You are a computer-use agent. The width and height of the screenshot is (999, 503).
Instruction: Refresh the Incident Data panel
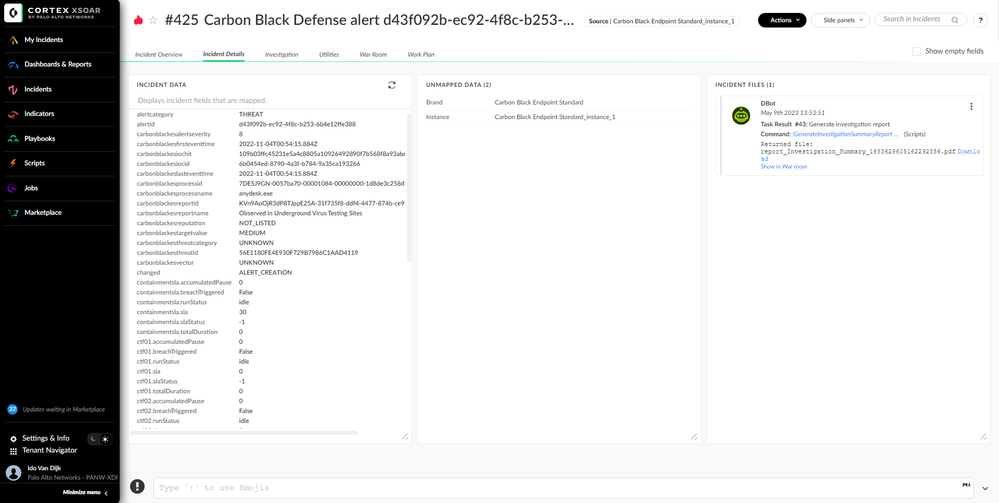coord(392,85)
